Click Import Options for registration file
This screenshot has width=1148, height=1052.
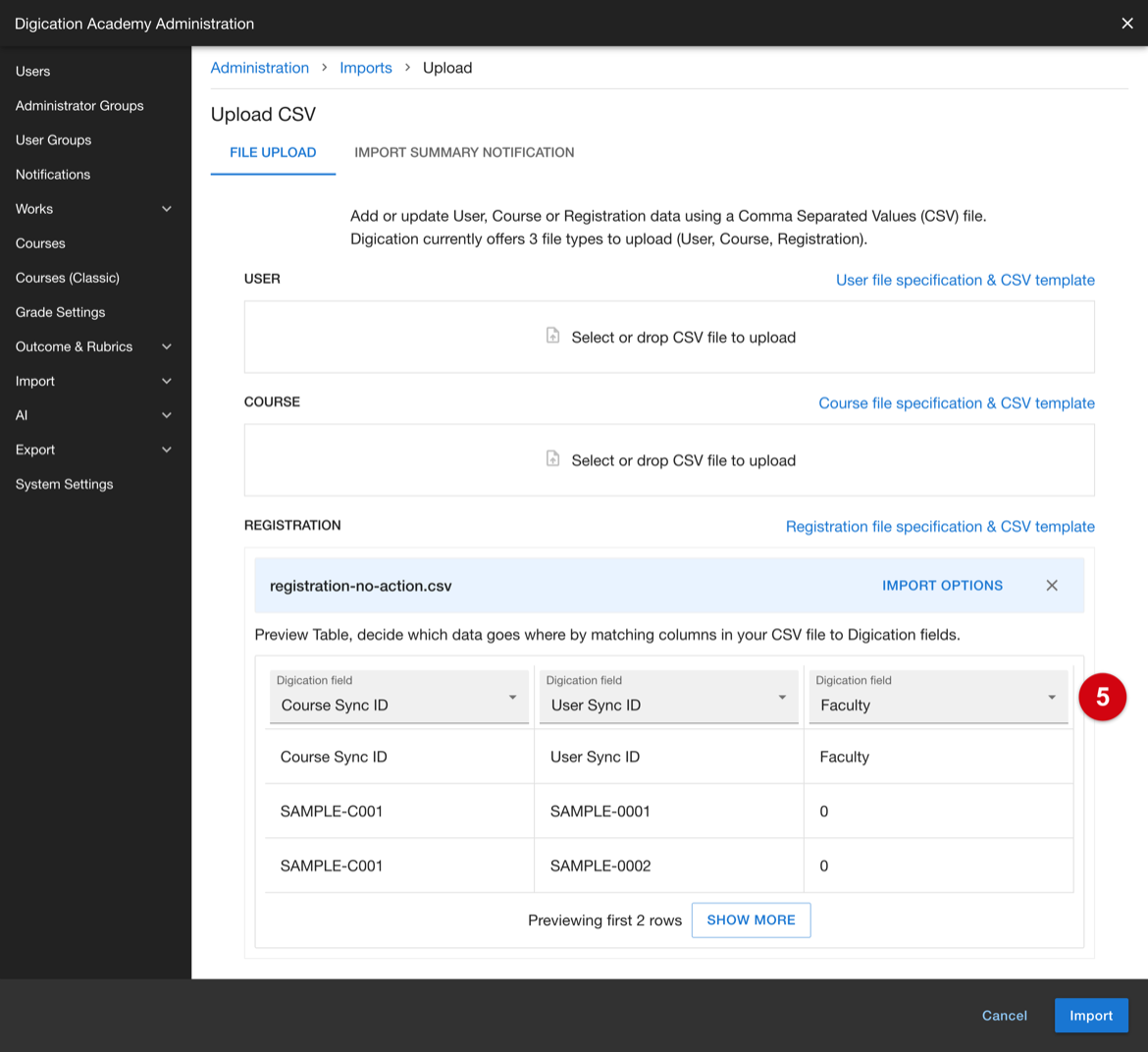coord(942,585)
